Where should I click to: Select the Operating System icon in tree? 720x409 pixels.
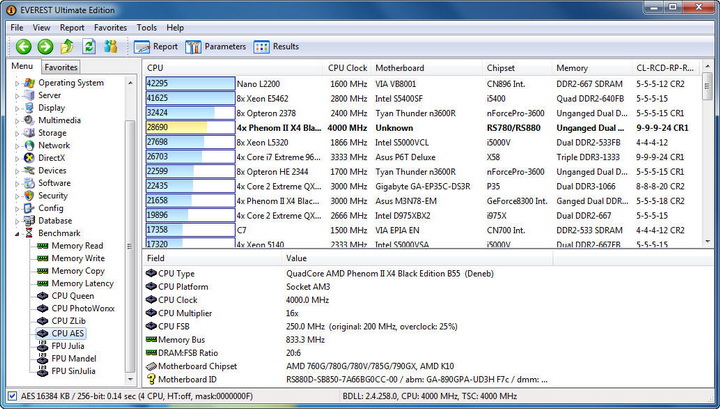29,83
